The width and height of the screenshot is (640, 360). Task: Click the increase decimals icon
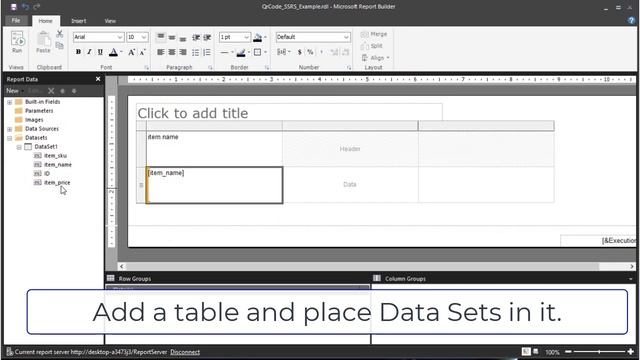pos(334,52)
